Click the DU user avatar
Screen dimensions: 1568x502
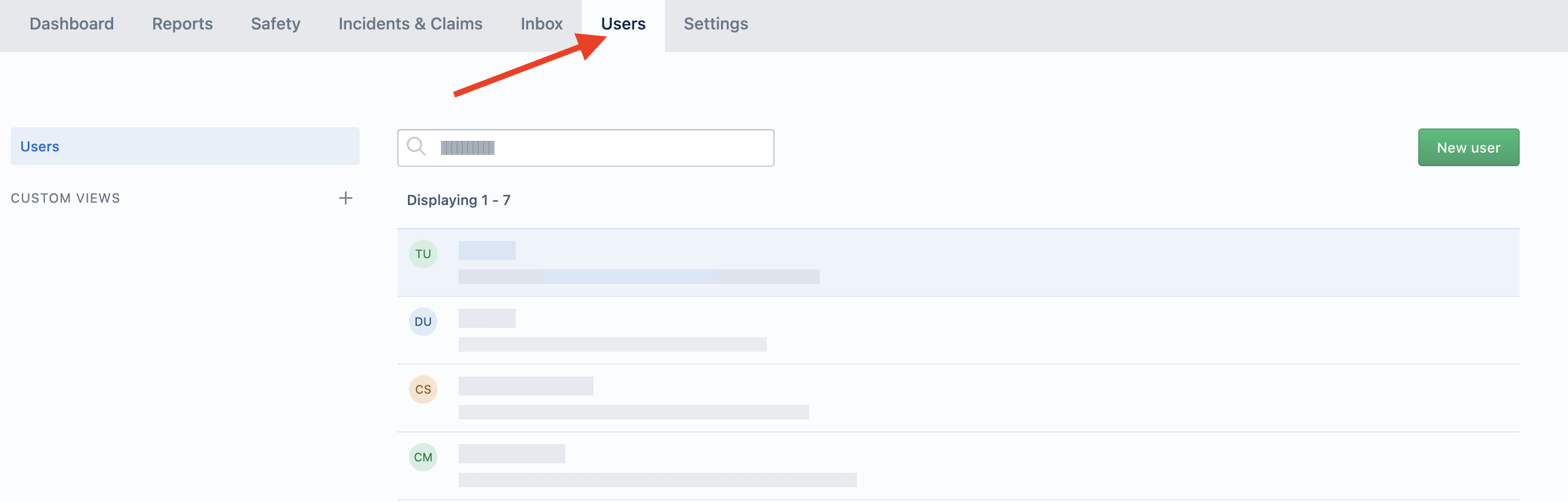[423, 321]
